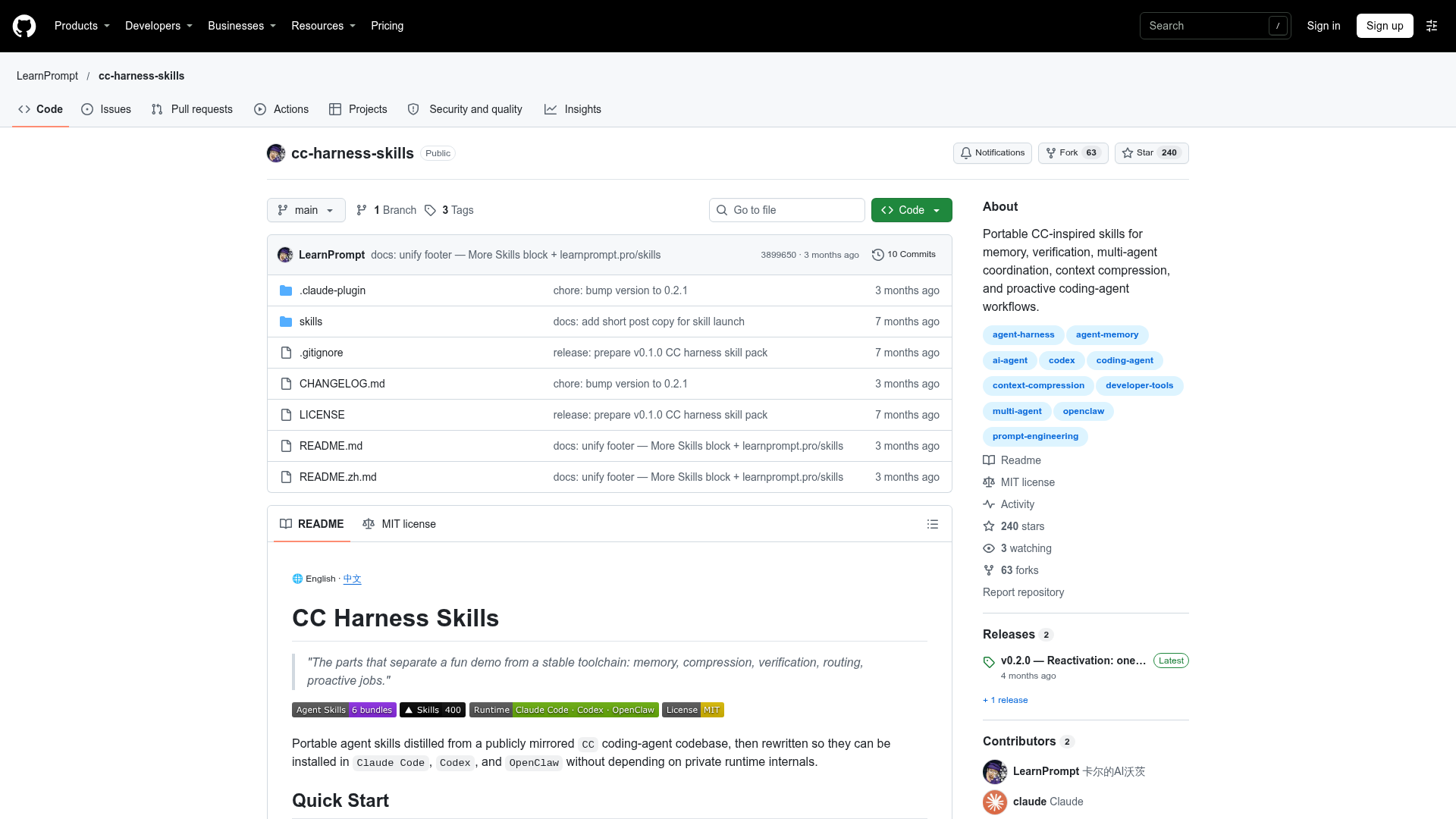Image resolution: width=1456 pixels, height=819 pixels.
Task: Select the context-compression topic tag
Action: coord(1038,385)
